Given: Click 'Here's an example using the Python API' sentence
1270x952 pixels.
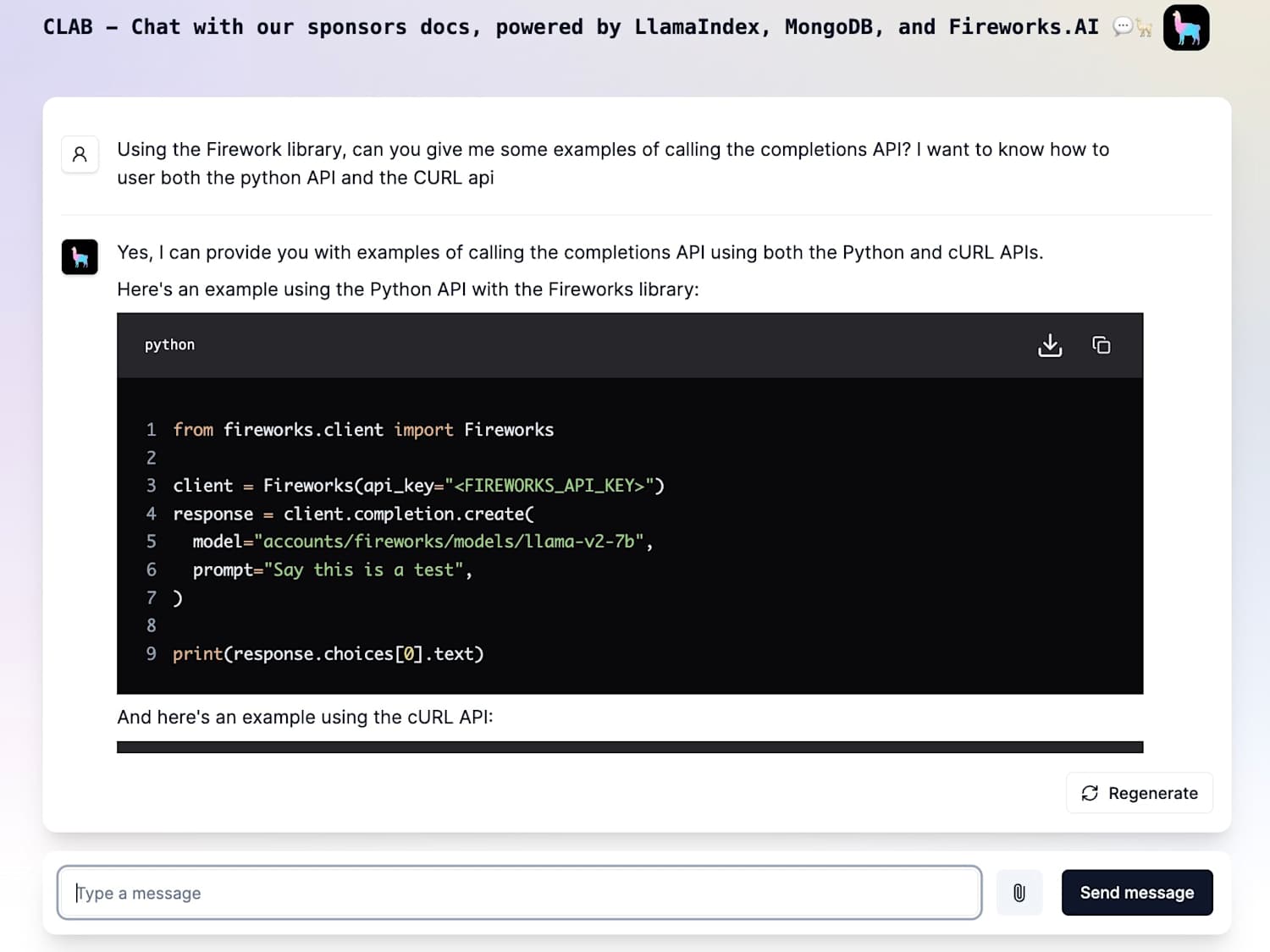Looking at the screenshot, I should pos(408,289).
